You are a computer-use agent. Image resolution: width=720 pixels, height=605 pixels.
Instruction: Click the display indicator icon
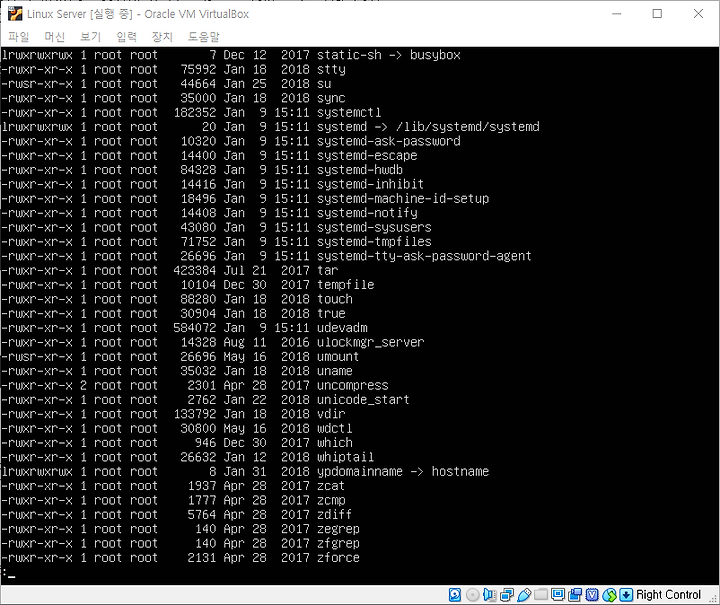558,595
